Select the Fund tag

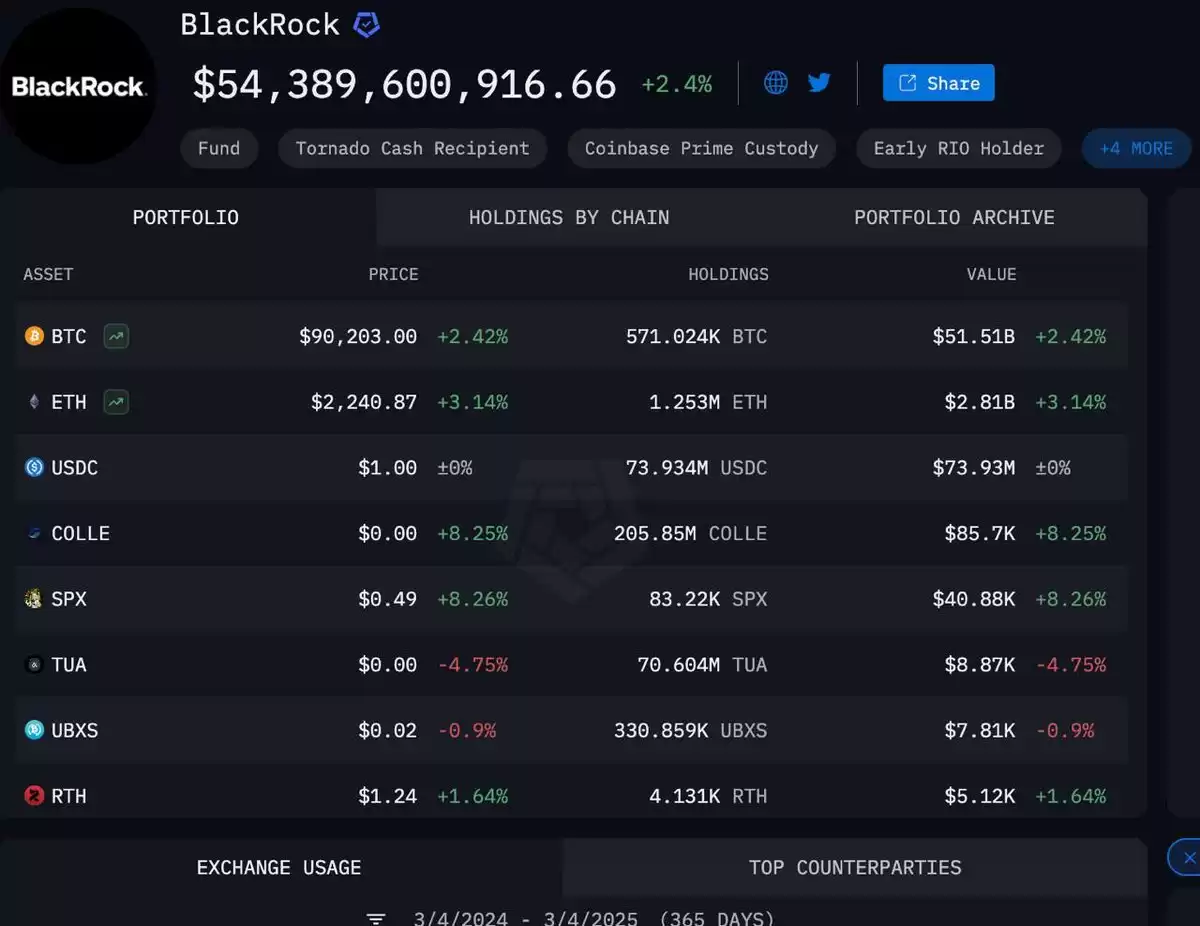pyautogui.click(x=219, y=149)
